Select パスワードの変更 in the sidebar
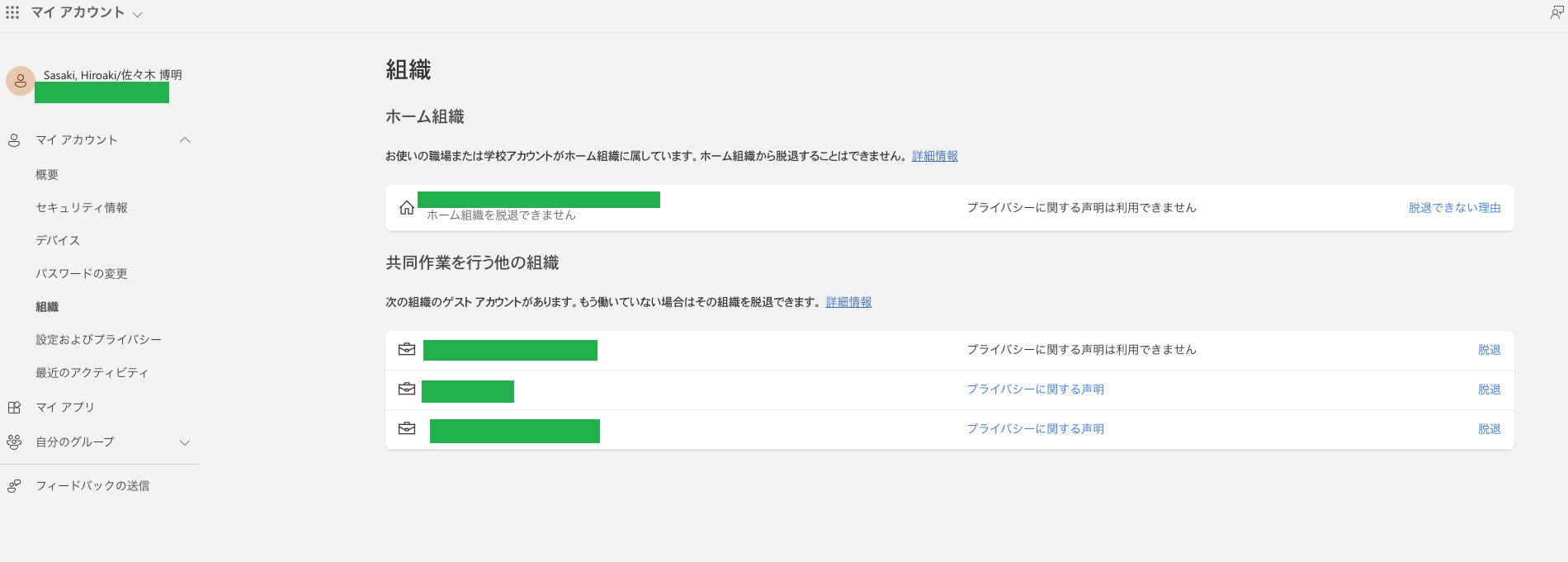 click(x=80, y=273)
